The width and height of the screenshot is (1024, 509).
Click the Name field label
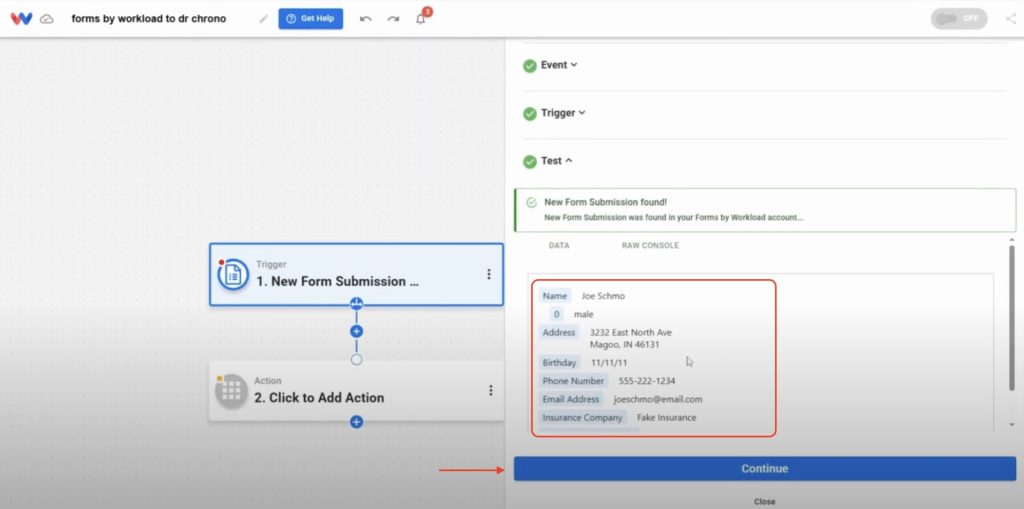tap(555, 296)
